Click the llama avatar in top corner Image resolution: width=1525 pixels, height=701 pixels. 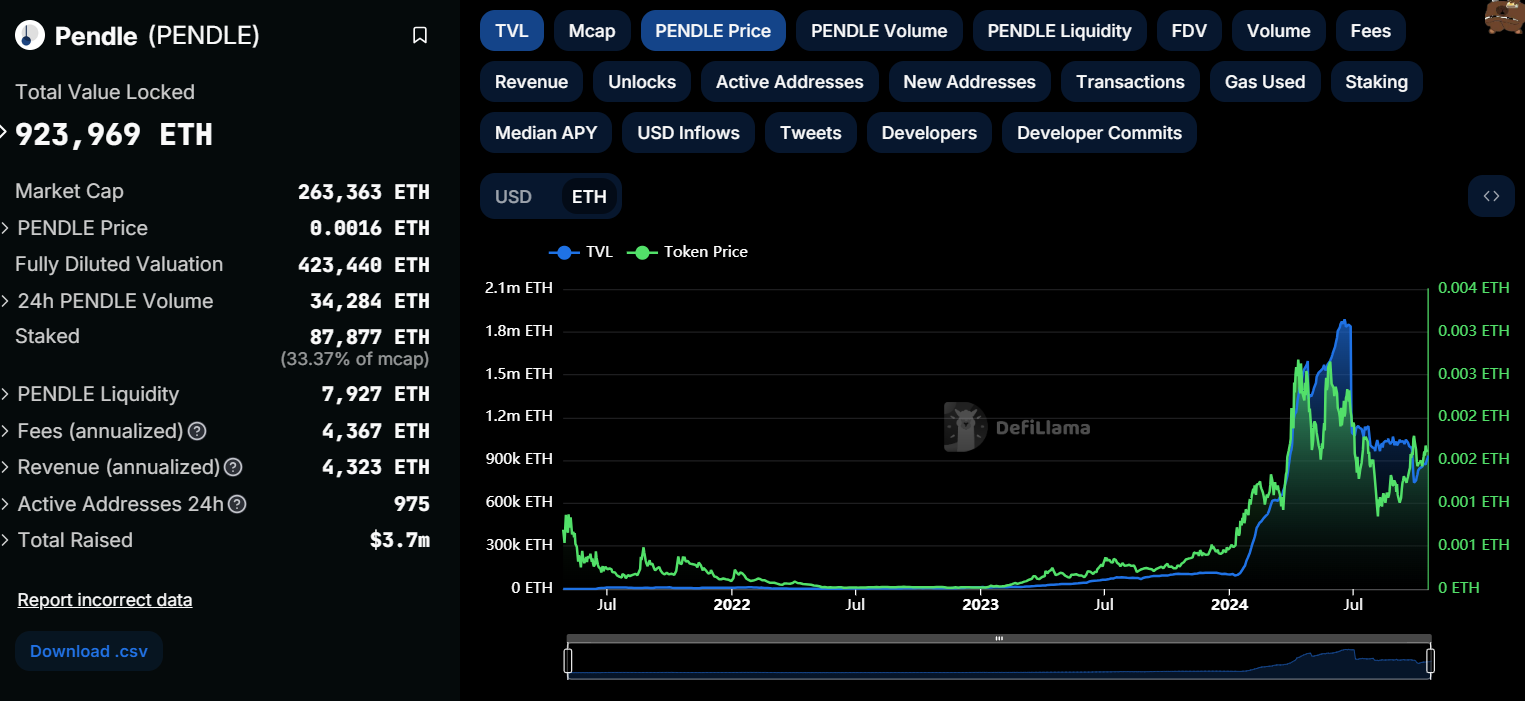[1503, 17]
